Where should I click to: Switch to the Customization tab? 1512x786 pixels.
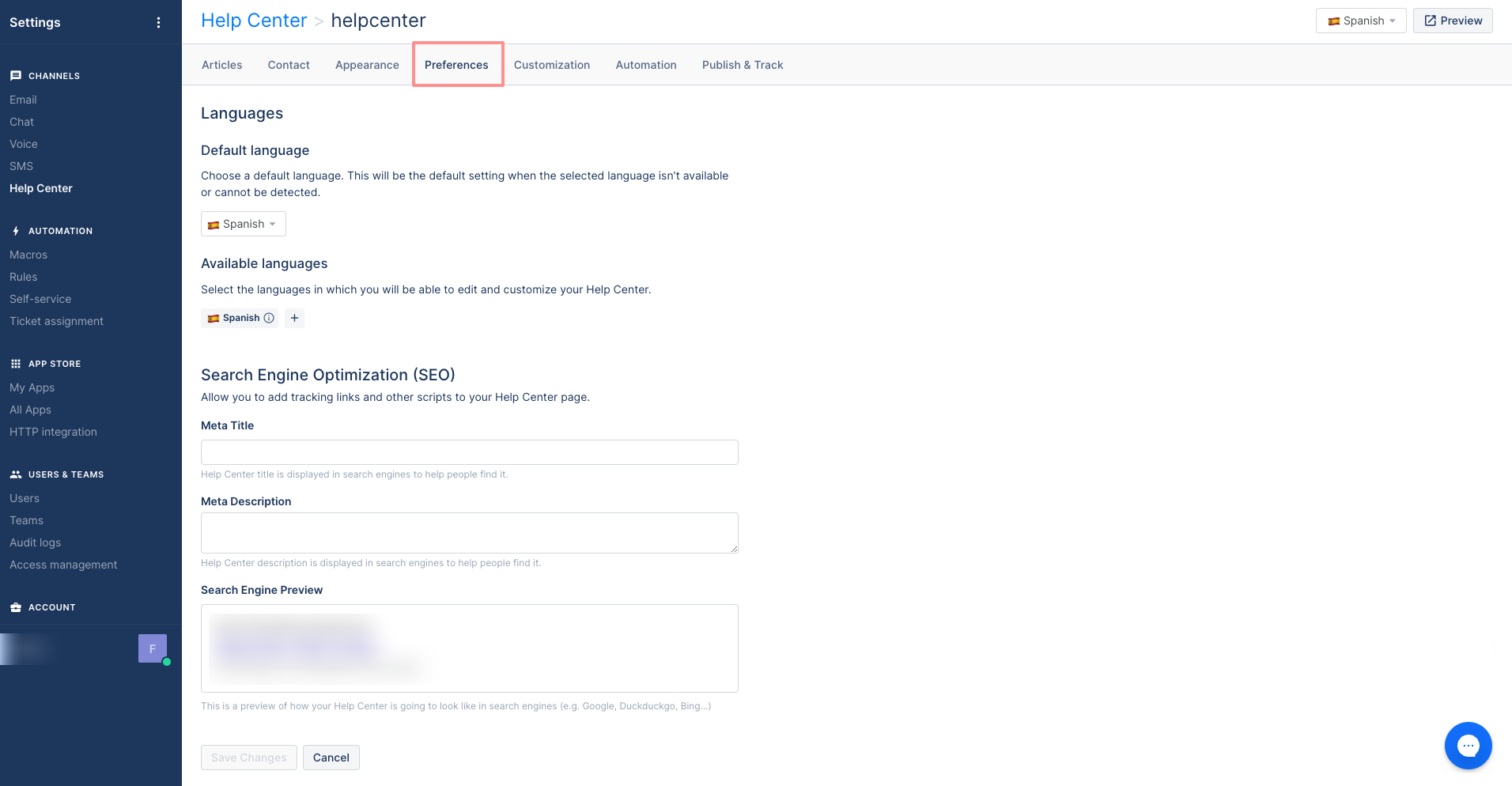(552, 64)
